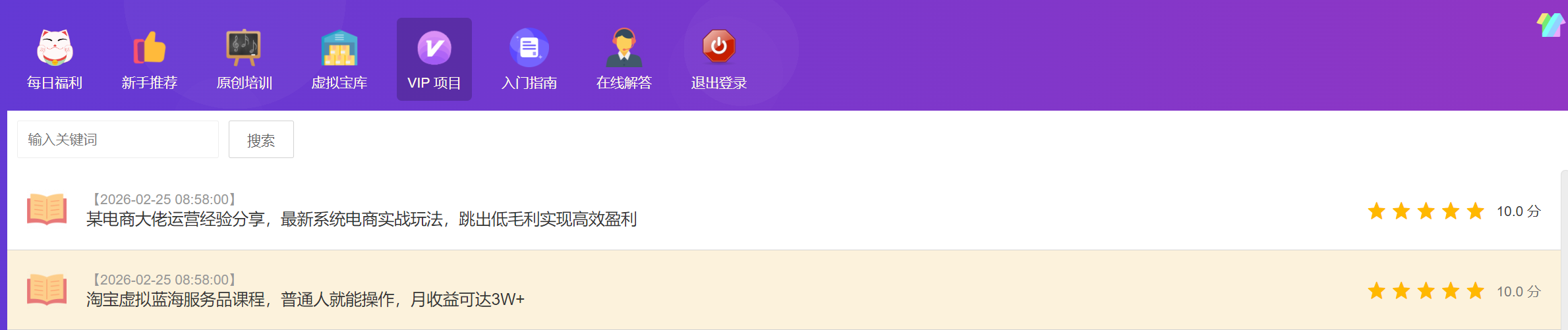
Task: Open the 淘宝虚拟蓝海服务品课程 article link
Action: [305, 300]
